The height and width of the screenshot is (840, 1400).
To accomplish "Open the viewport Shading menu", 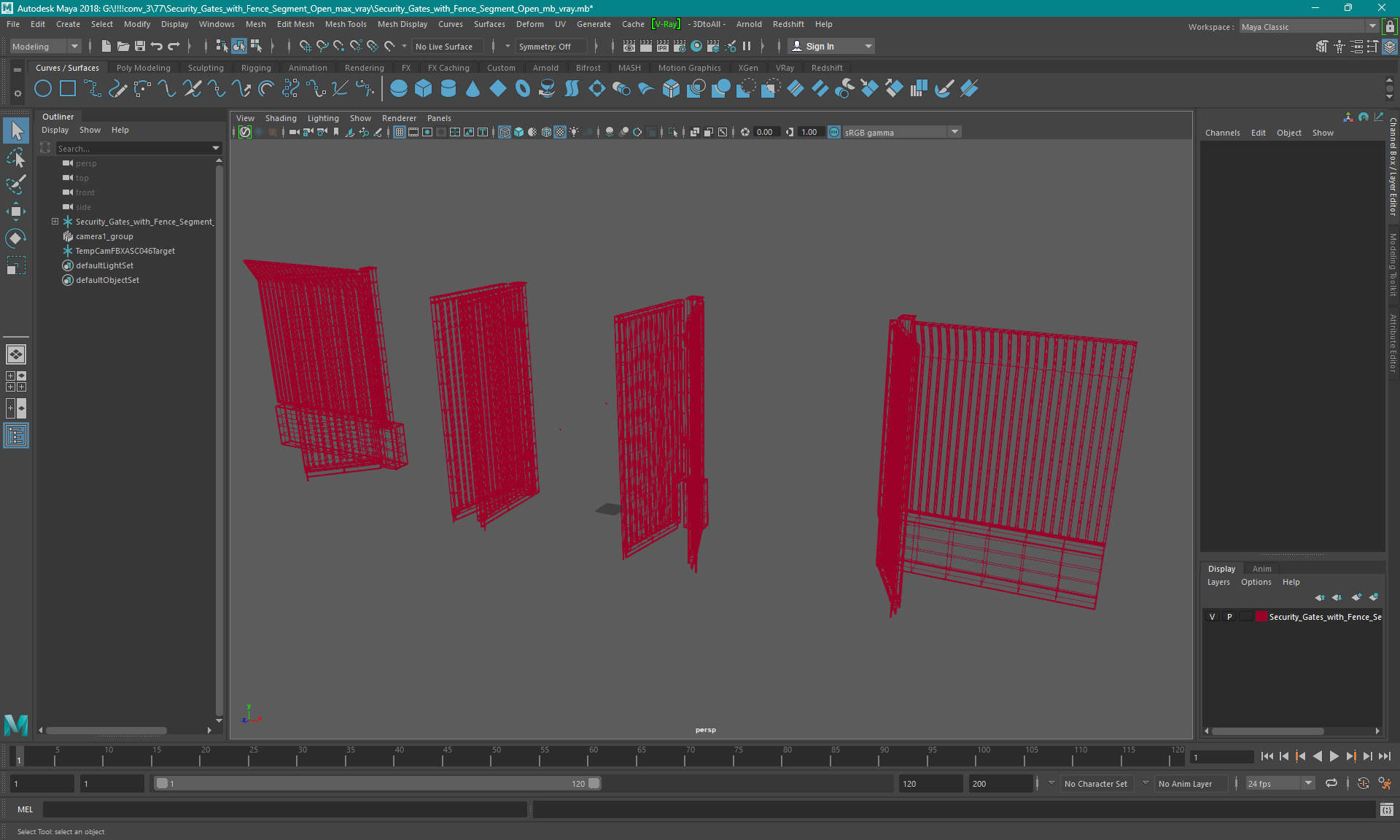I will [281, 118].
